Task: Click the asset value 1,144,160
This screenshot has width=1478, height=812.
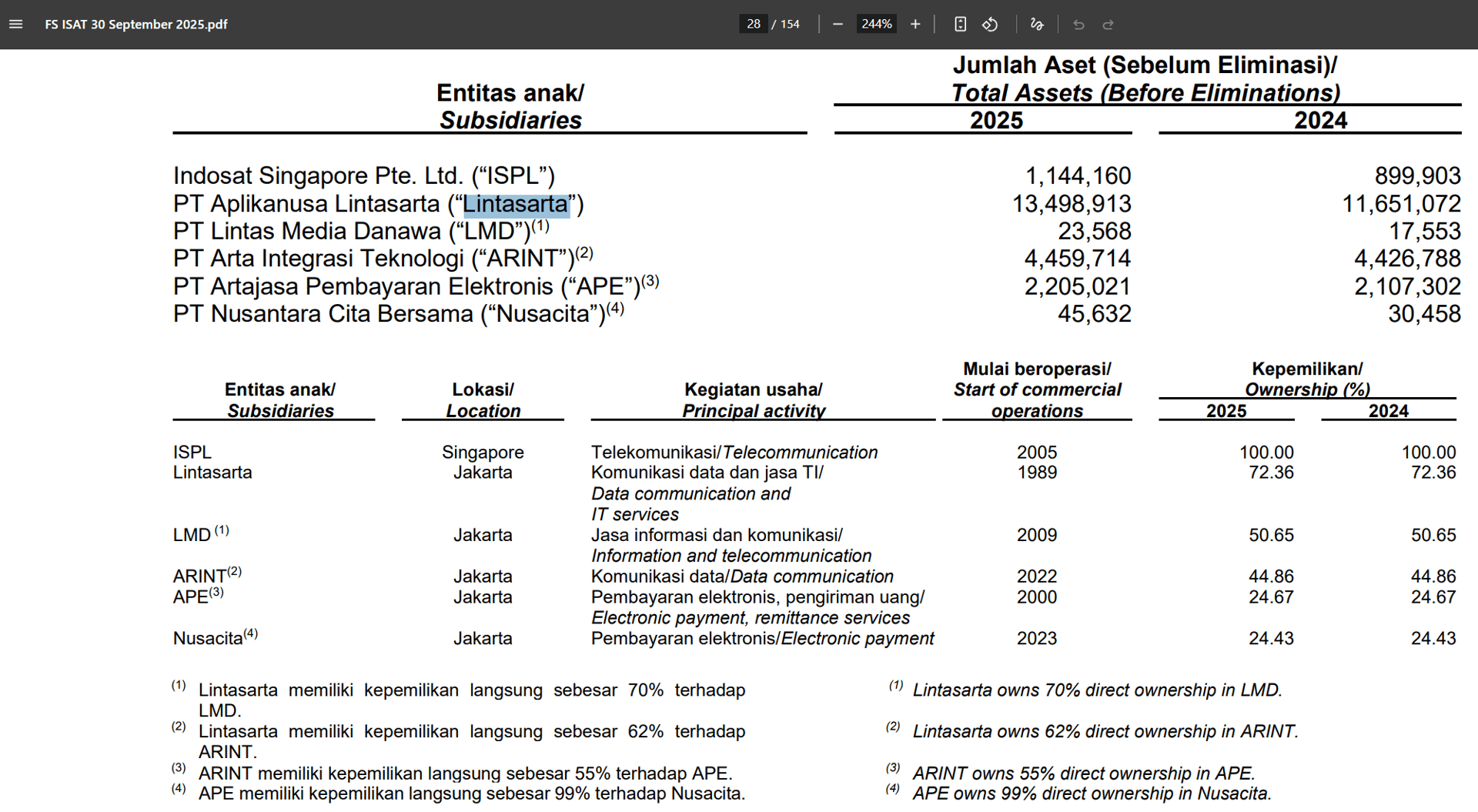Action: click(1078, 175)
